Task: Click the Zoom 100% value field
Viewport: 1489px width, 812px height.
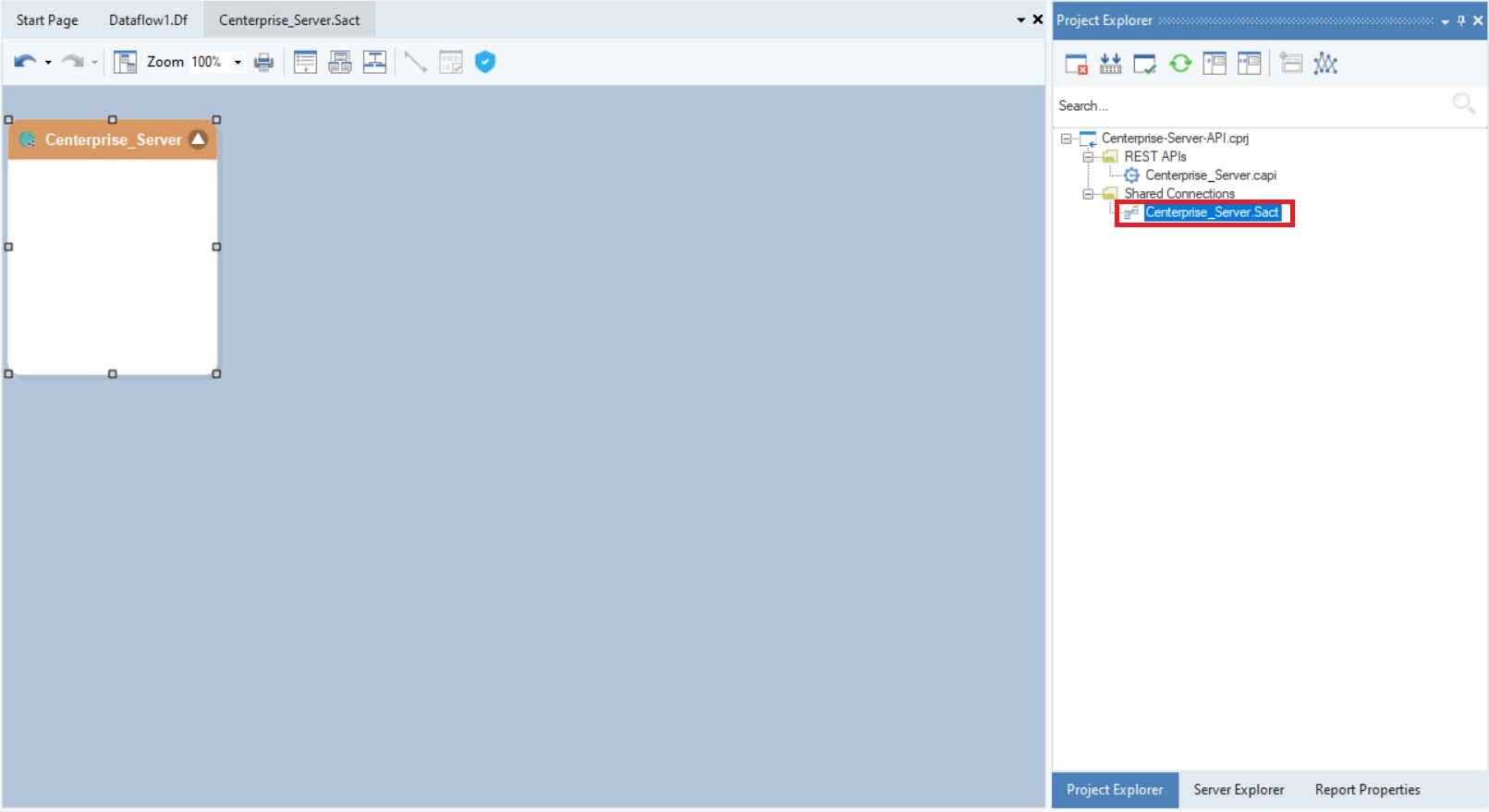Action: coord(206,62)
